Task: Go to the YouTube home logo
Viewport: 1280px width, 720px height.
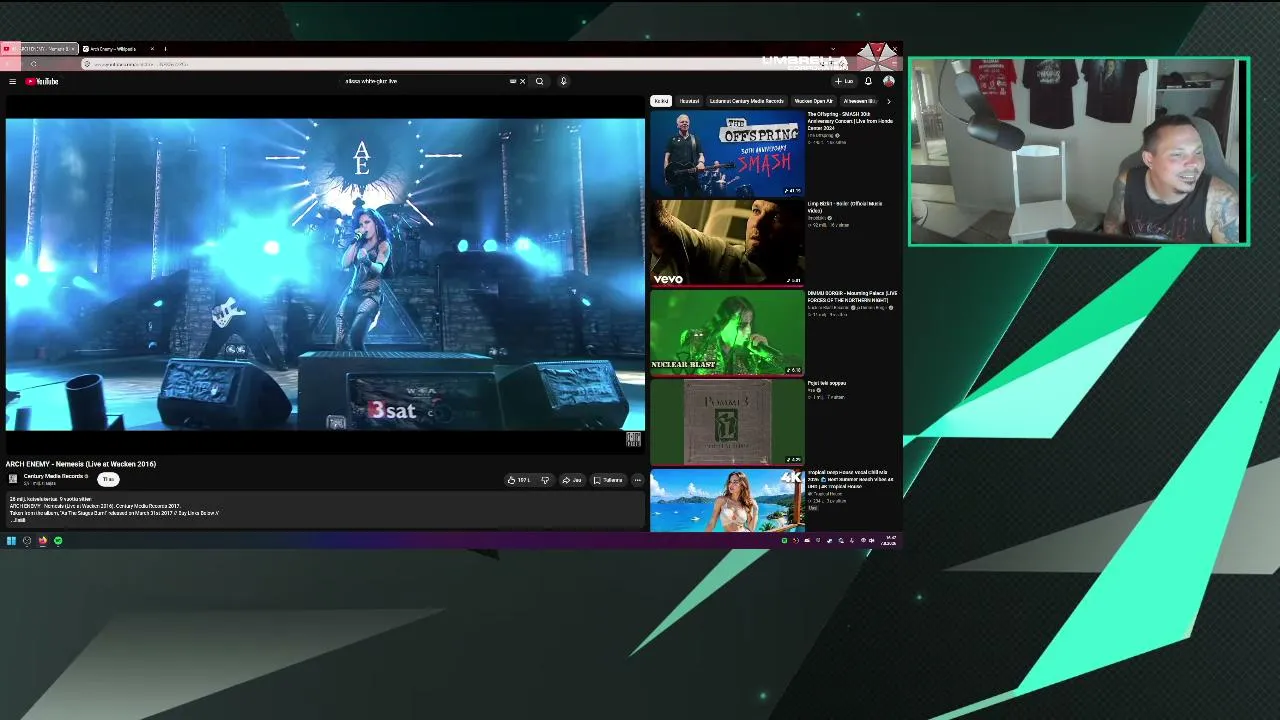Action: click(x=42, y=81)
